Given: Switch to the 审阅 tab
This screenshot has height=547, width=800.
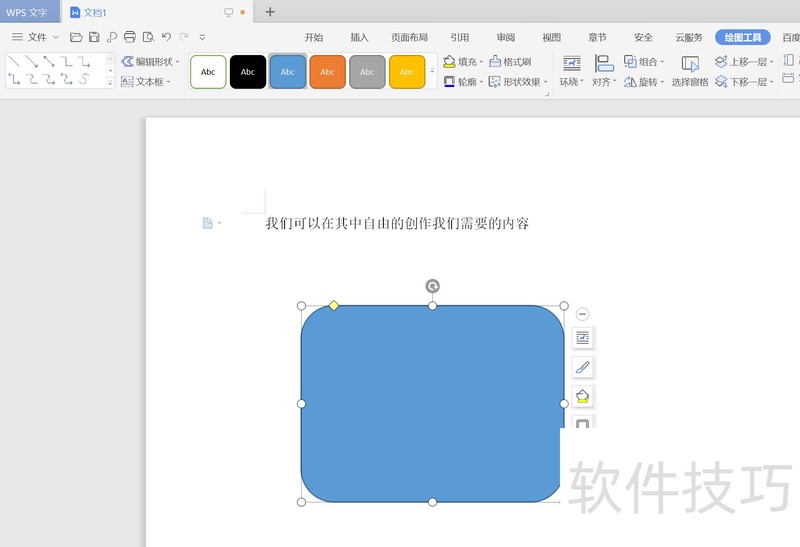Looking at the screenshot, I should click(x=506, y=37).
